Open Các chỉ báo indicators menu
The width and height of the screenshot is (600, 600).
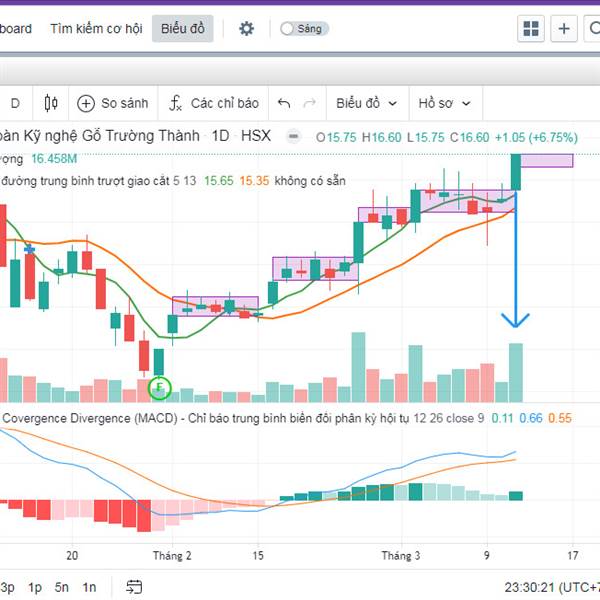tap(214, 103)
